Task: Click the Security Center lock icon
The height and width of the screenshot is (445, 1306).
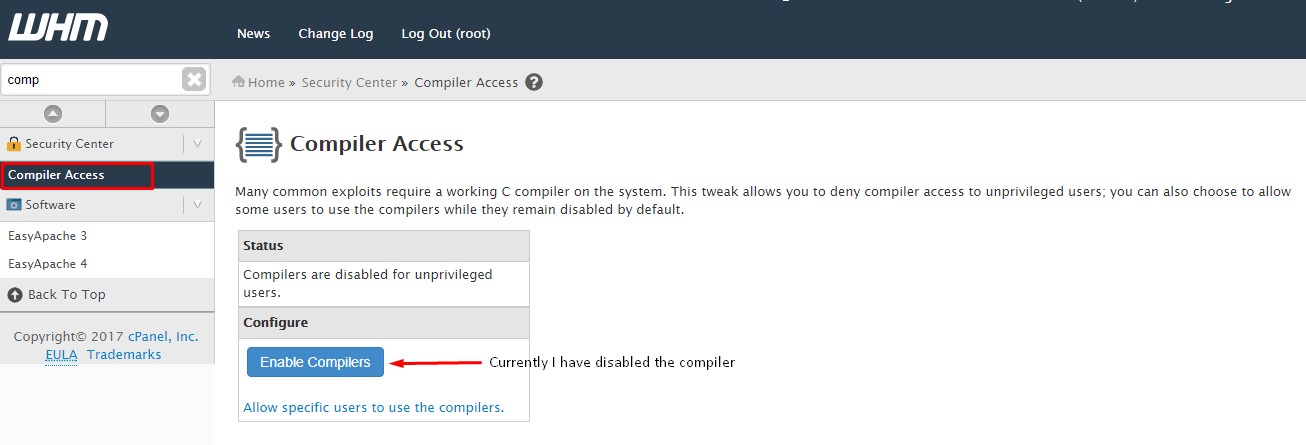Action: click(x=14, y=144)
